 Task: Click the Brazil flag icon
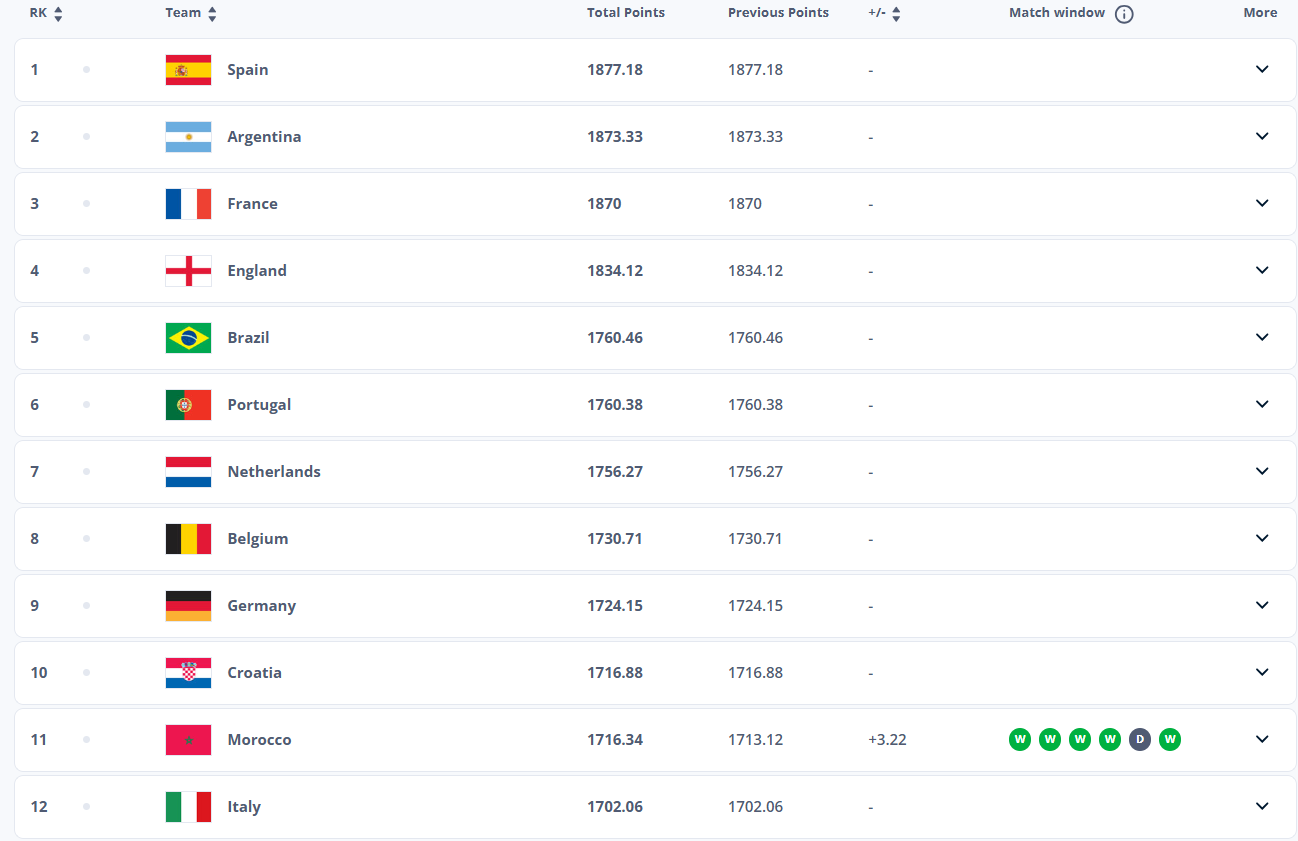188,338
